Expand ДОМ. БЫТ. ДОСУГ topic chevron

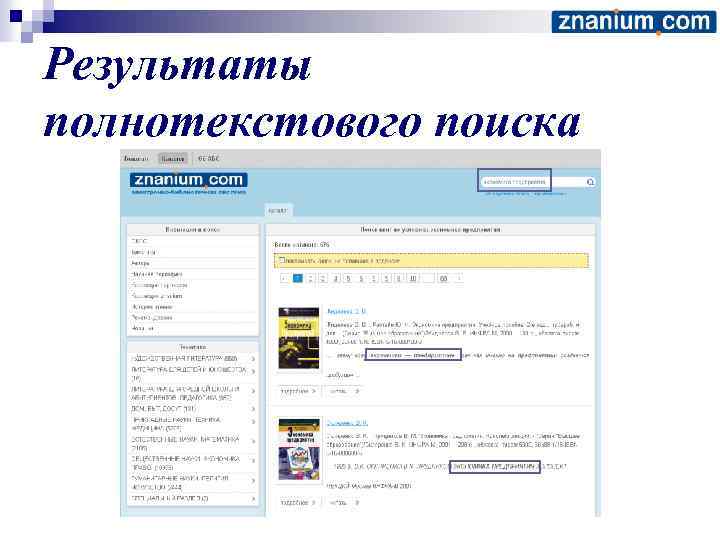click(253, 409)
